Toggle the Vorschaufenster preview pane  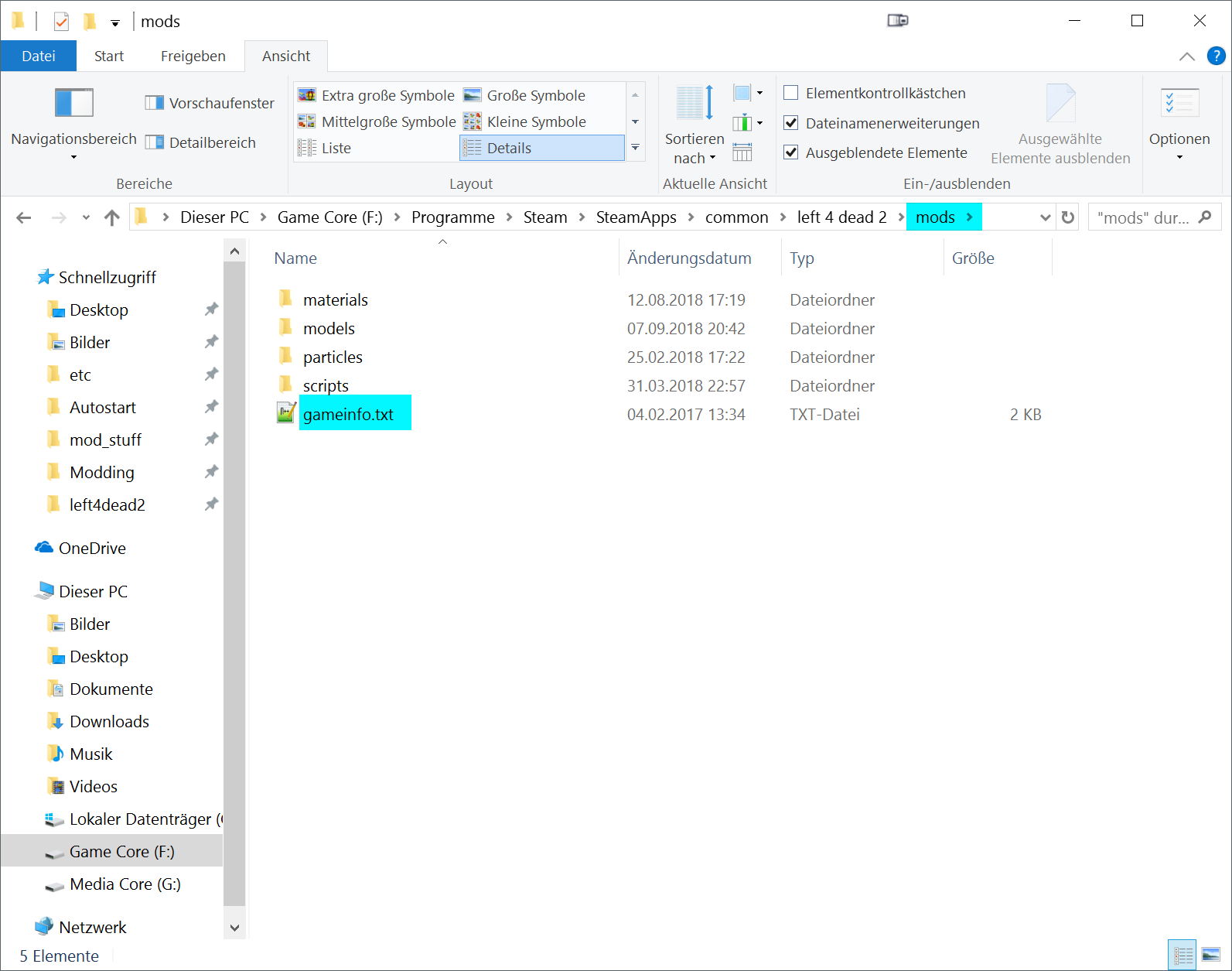coord(210,103)
